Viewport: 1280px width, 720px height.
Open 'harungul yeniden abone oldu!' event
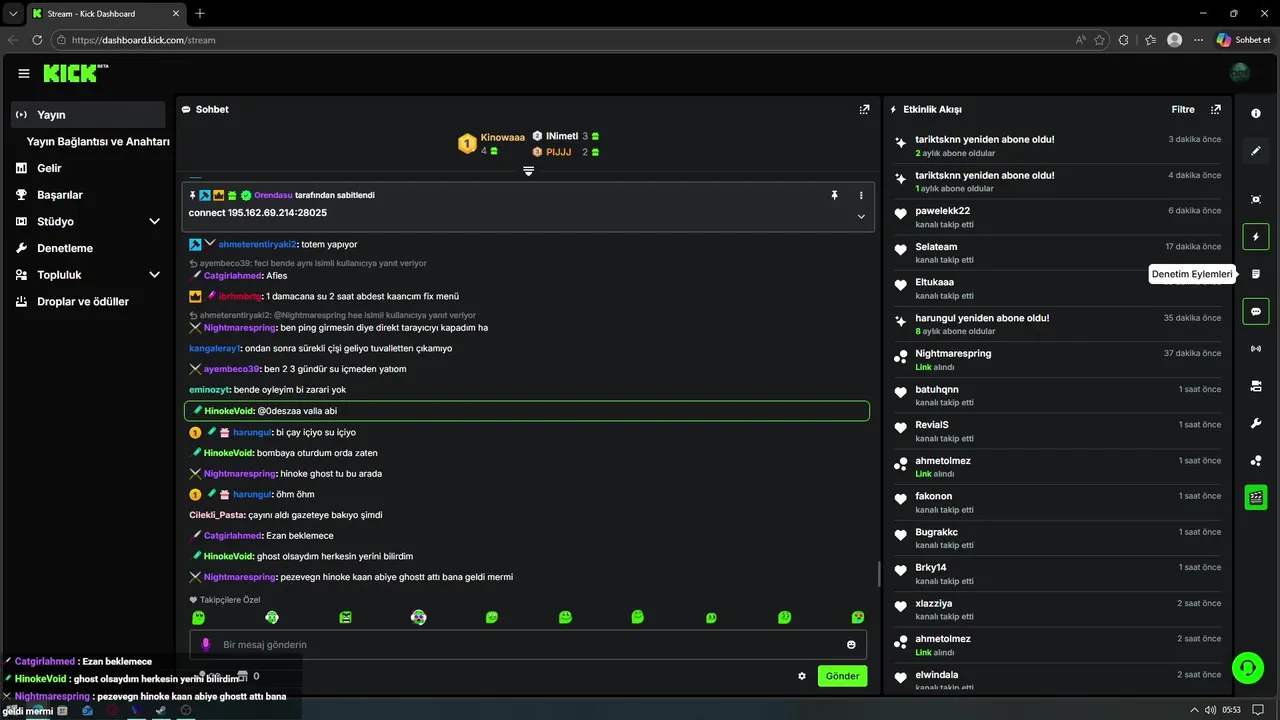[x=1058, y=324]
